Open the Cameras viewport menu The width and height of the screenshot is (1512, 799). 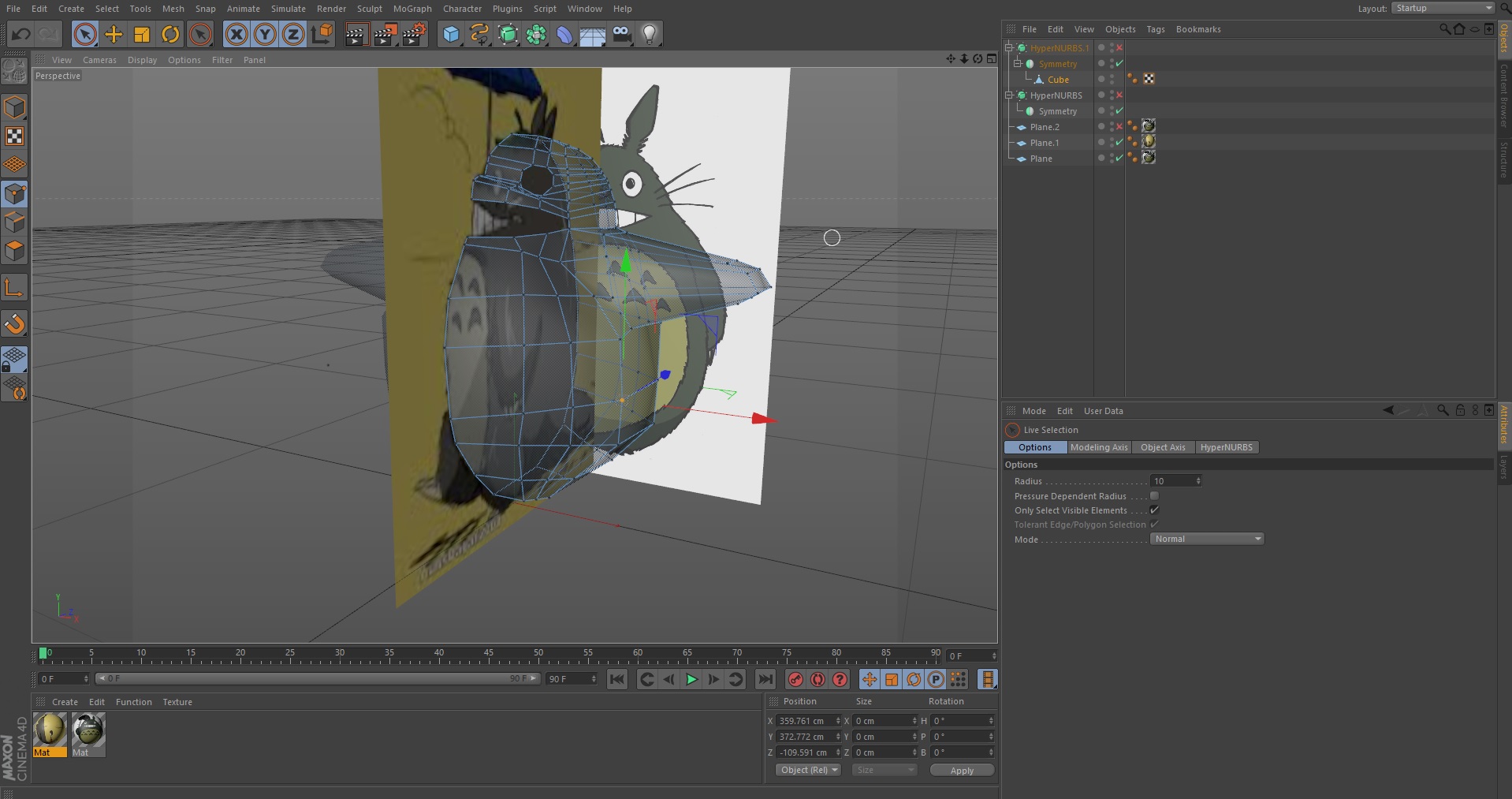click(x=99, y=60)
